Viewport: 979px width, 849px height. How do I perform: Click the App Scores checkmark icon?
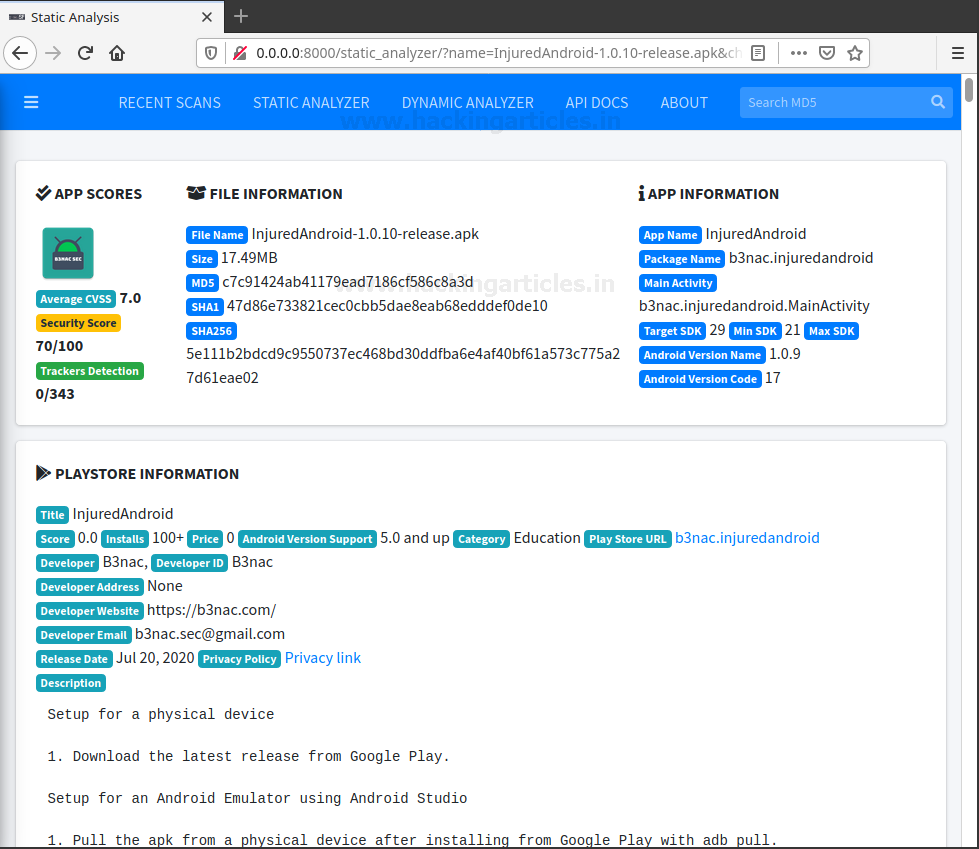click(x=43, y=193)
